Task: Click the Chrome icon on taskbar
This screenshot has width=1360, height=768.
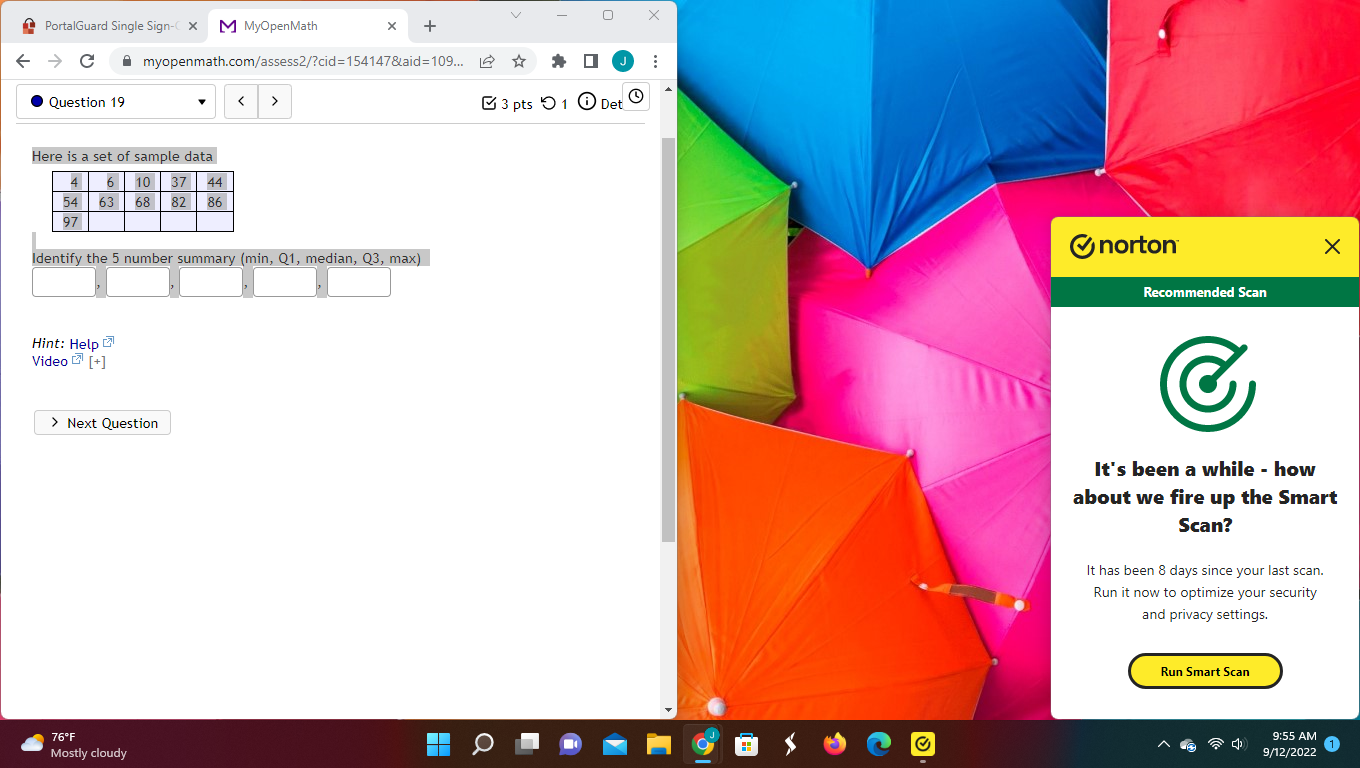Action: 703,744
